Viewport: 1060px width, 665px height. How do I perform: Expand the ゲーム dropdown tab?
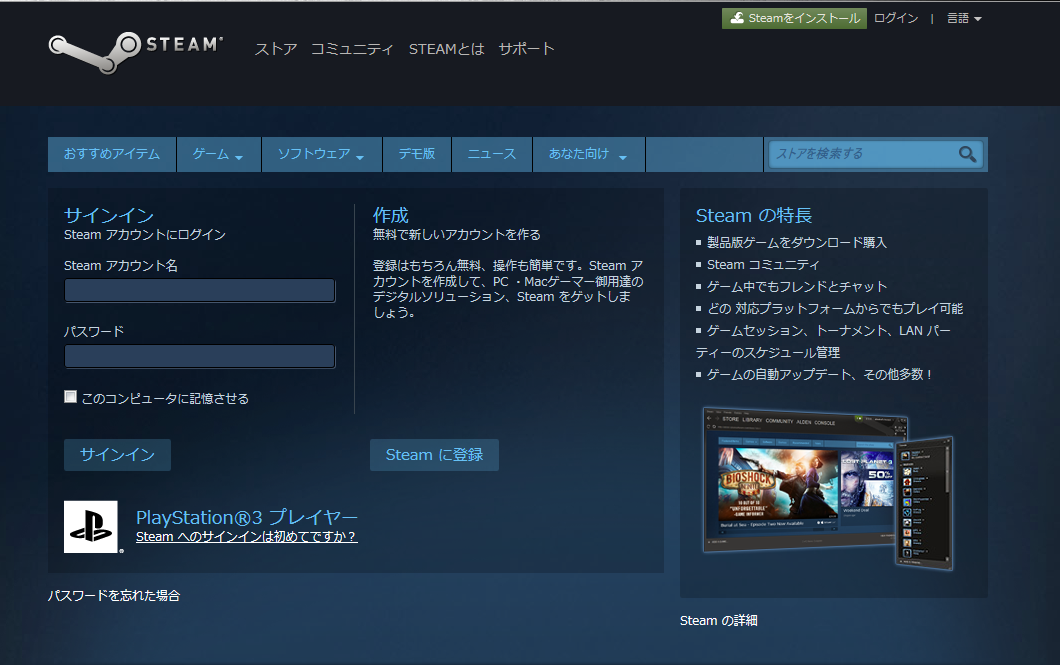pyautogui.click(x=218, y=154)
